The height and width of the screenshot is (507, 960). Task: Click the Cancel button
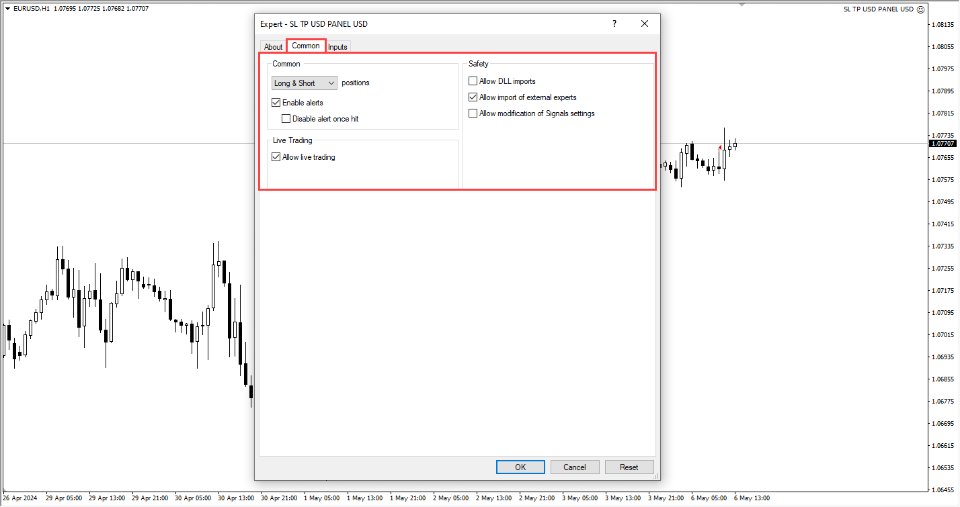coord(575,467)
